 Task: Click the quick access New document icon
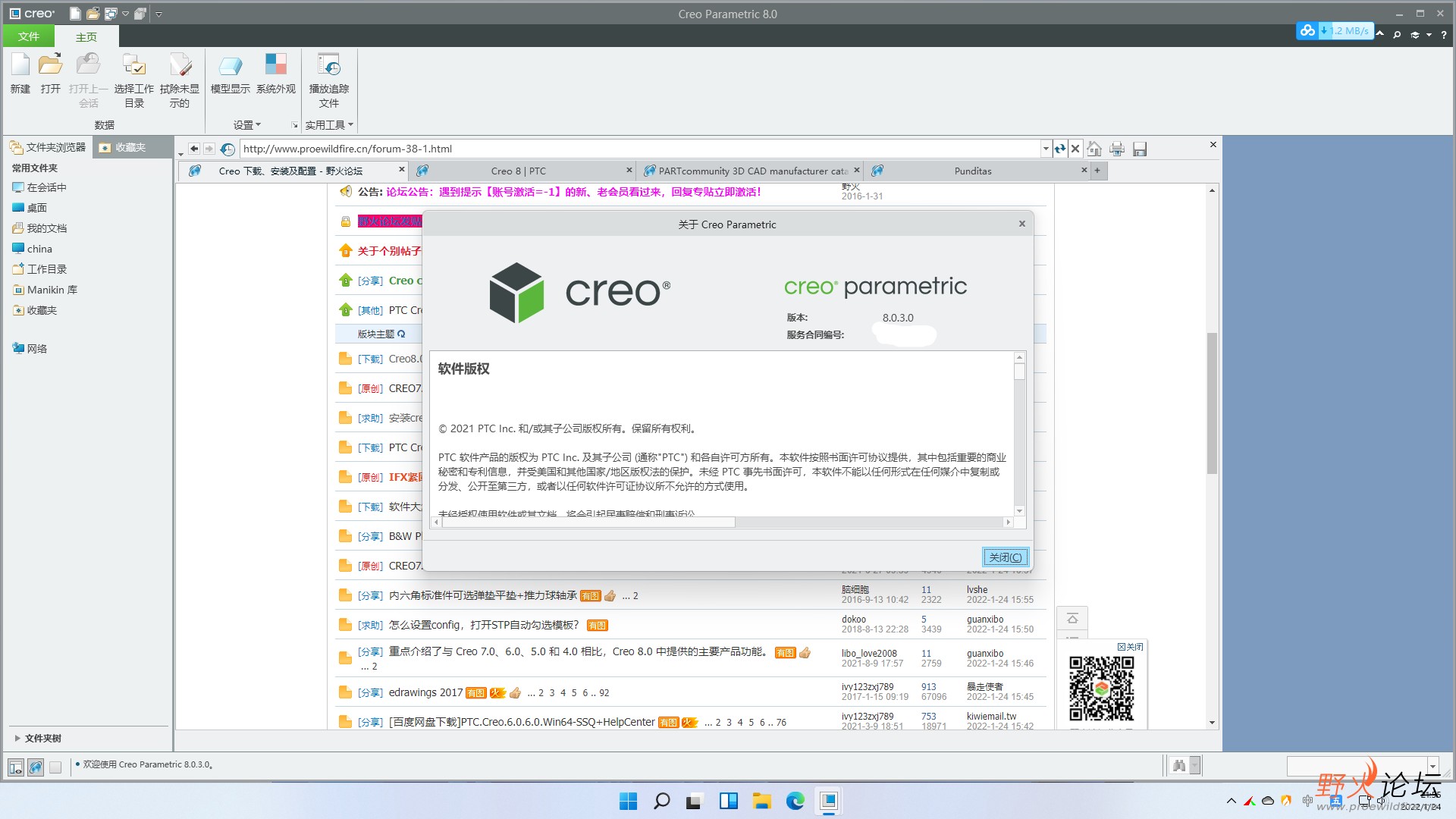(75, 14)
